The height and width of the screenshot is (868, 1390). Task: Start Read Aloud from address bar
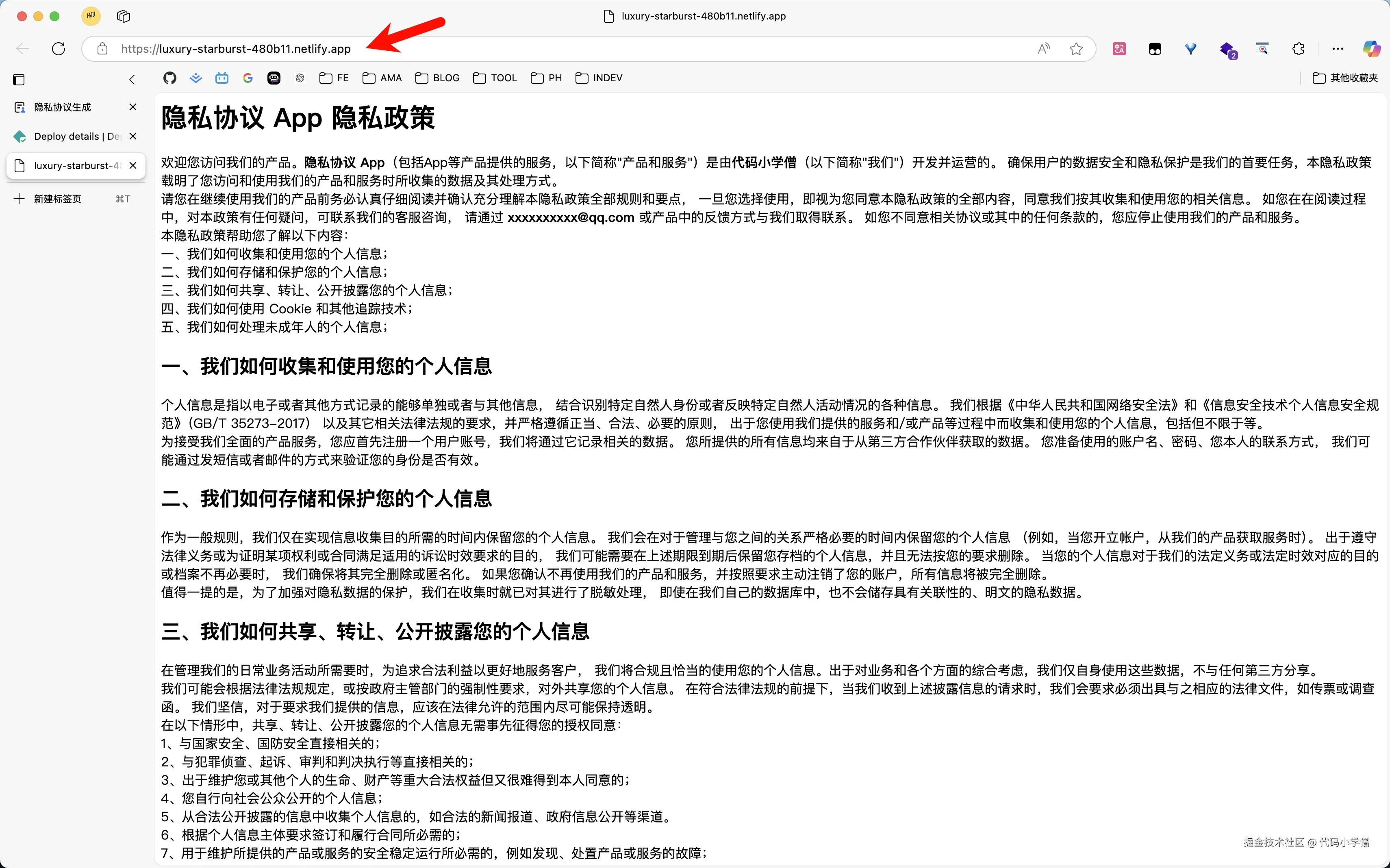[1044, 49]
